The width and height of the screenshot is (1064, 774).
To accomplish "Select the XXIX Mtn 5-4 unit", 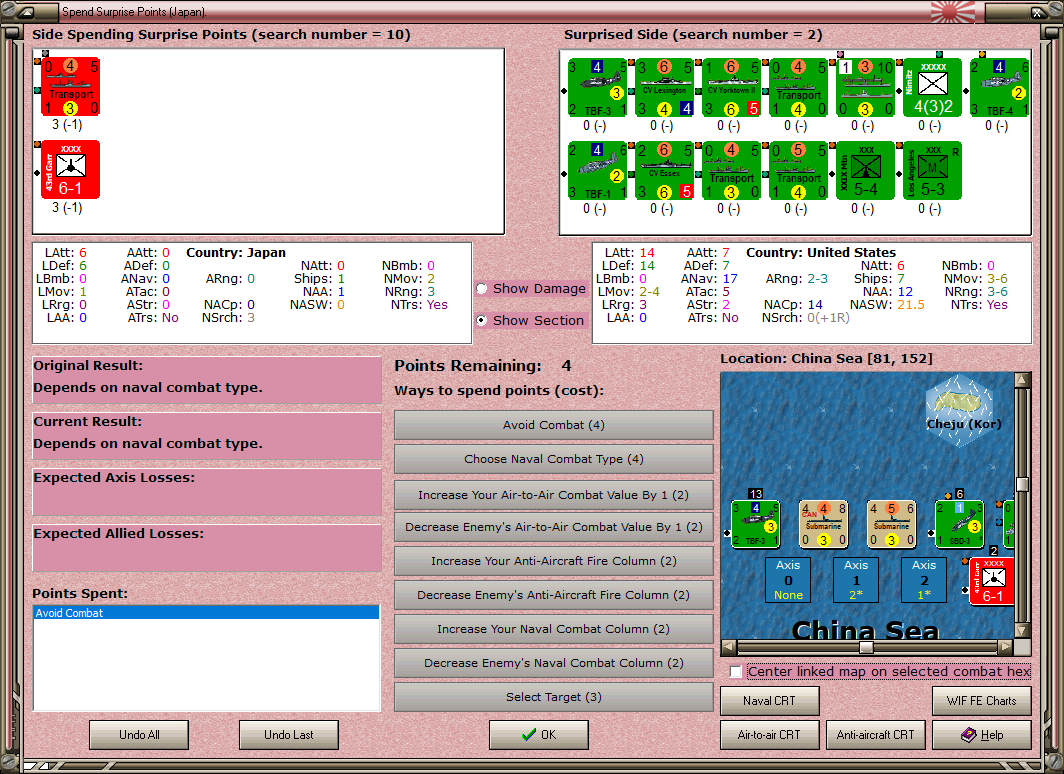I will 866,171.
